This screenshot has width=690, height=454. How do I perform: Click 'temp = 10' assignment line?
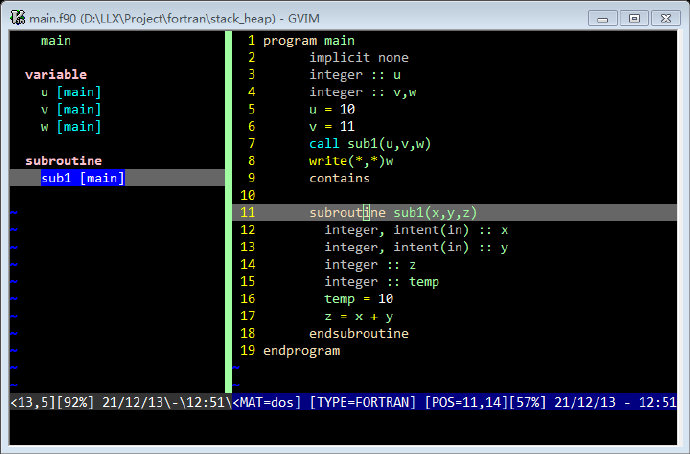point(359,299)
